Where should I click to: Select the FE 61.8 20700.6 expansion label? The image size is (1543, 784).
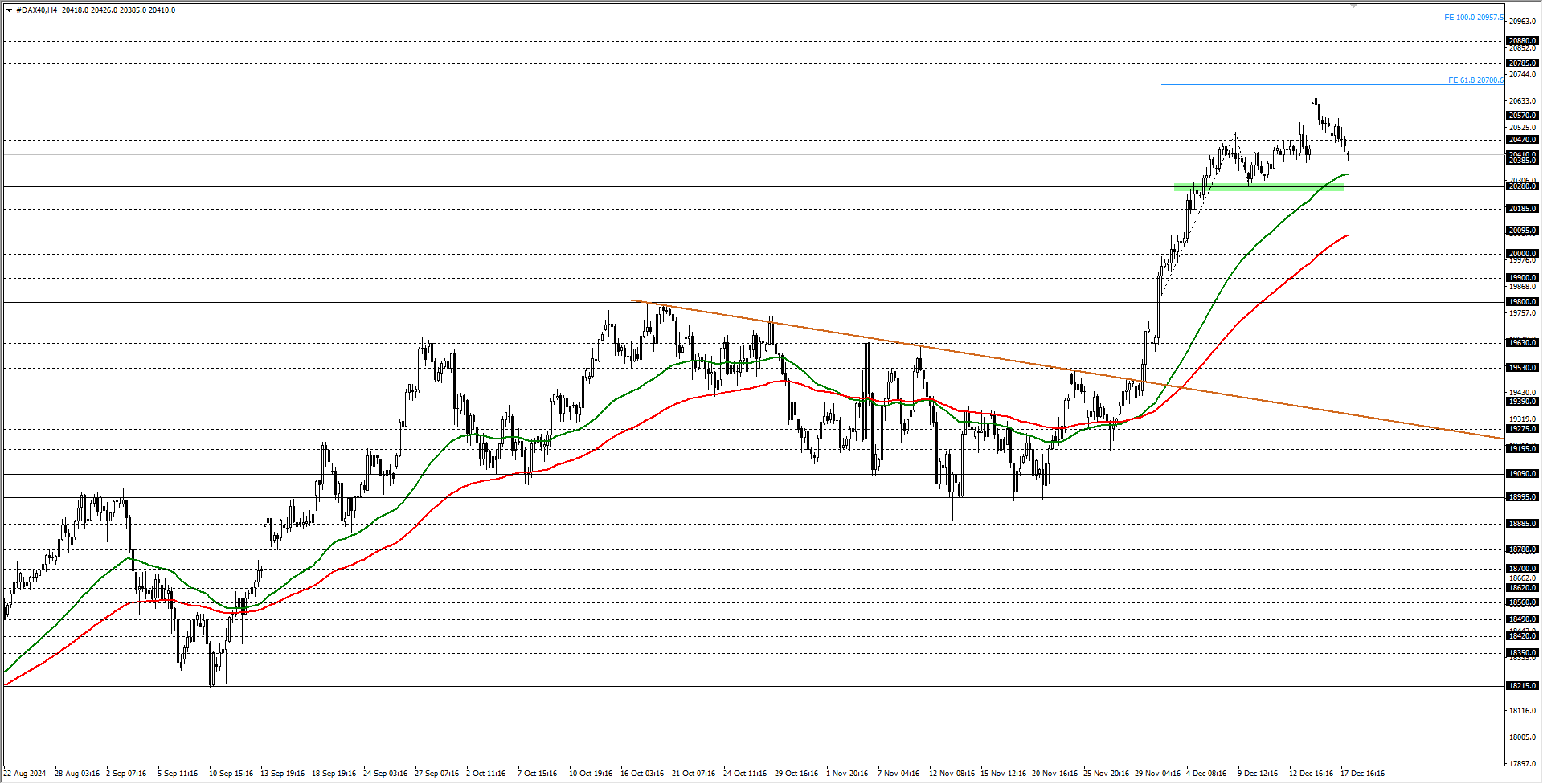click(x=1475, y=80)
